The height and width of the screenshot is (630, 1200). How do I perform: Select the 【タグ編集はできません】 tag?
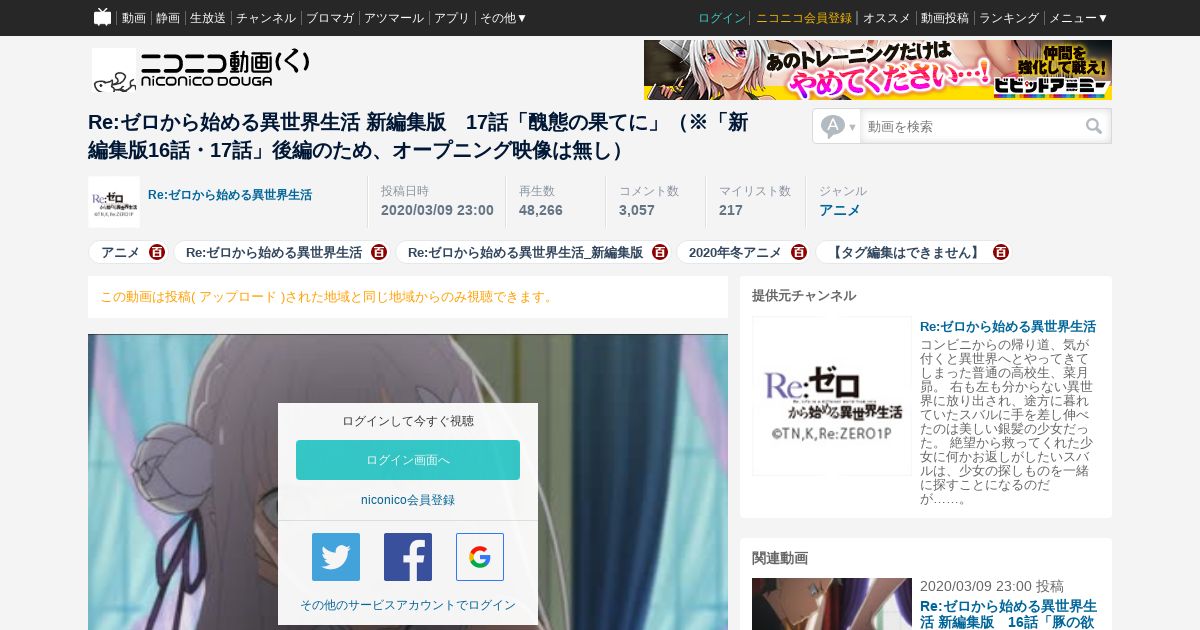tap(906, 252)
